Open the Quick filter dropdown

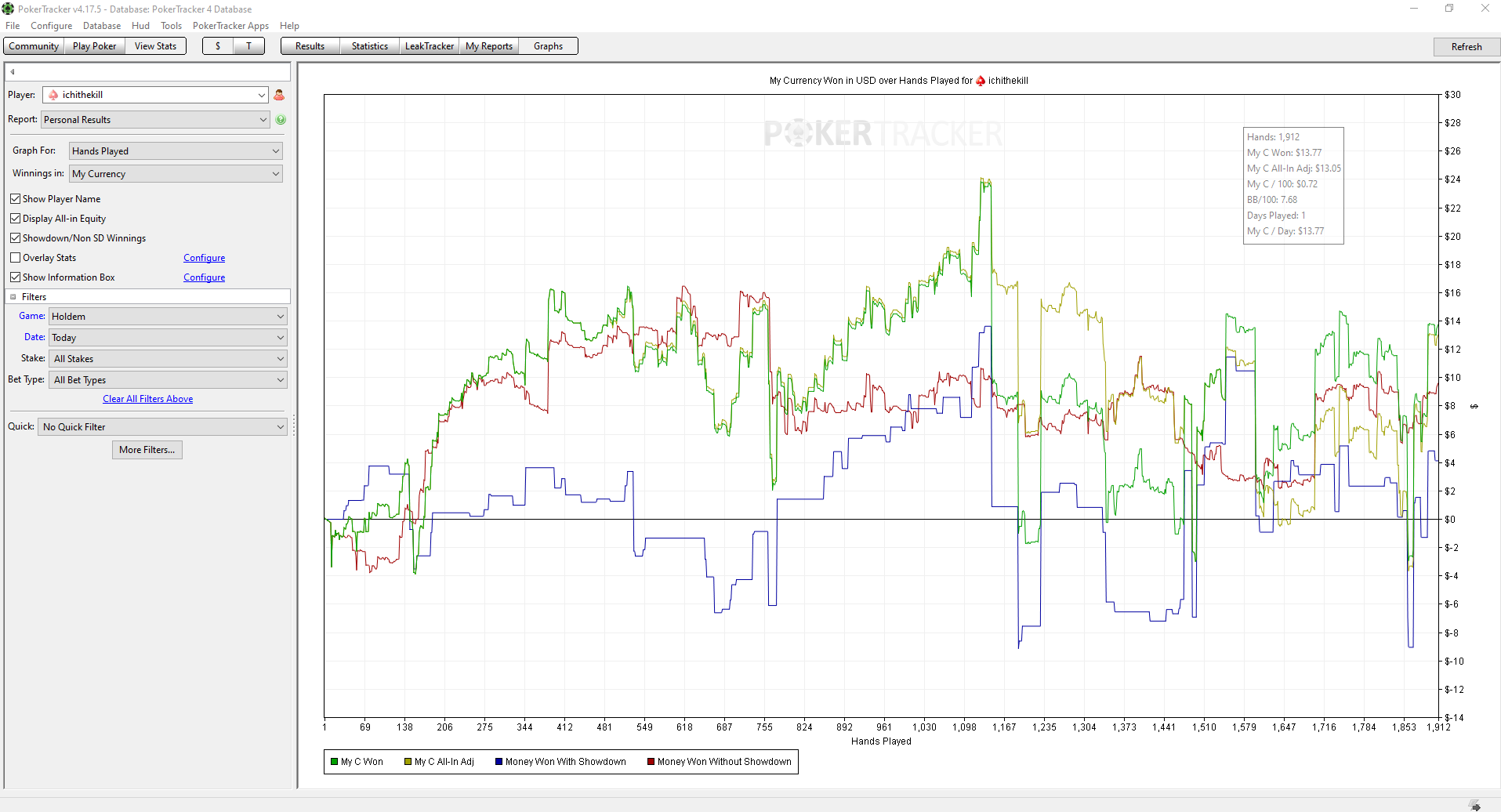point(163,427)
